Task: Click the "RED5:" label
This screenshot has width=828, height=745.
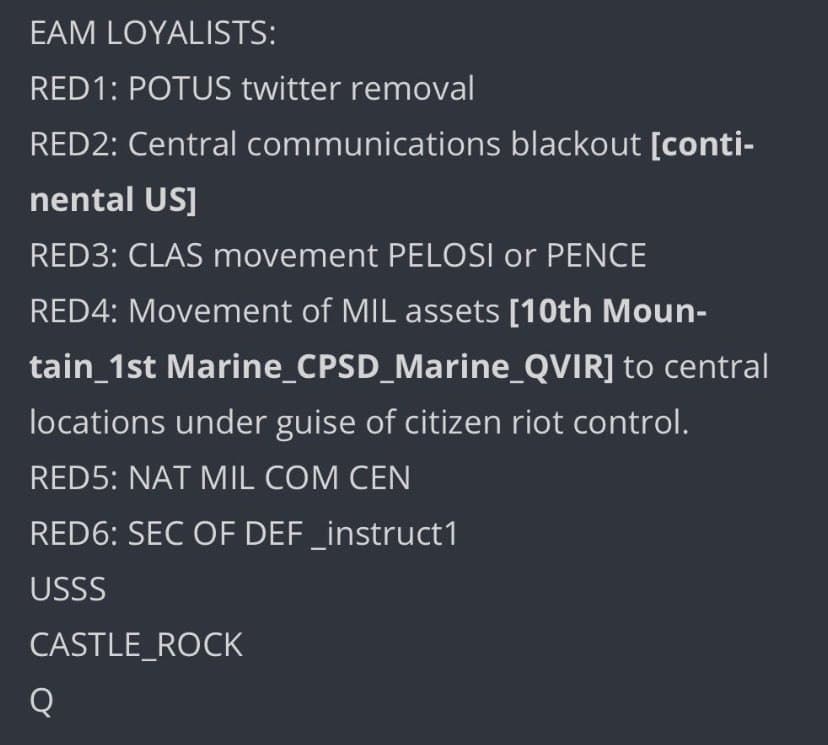Action: click(x=75, y=477)
